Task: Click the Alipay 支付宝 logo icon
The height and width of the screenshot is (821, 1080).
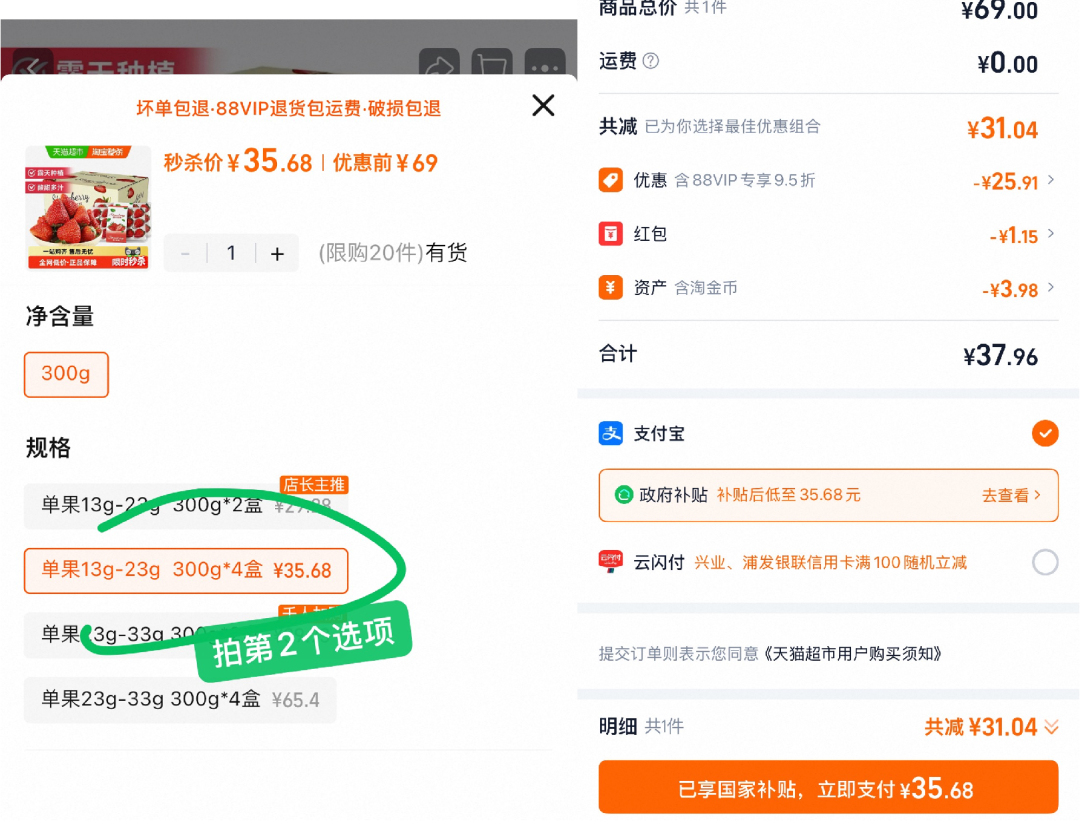Action: click(611, 433)
